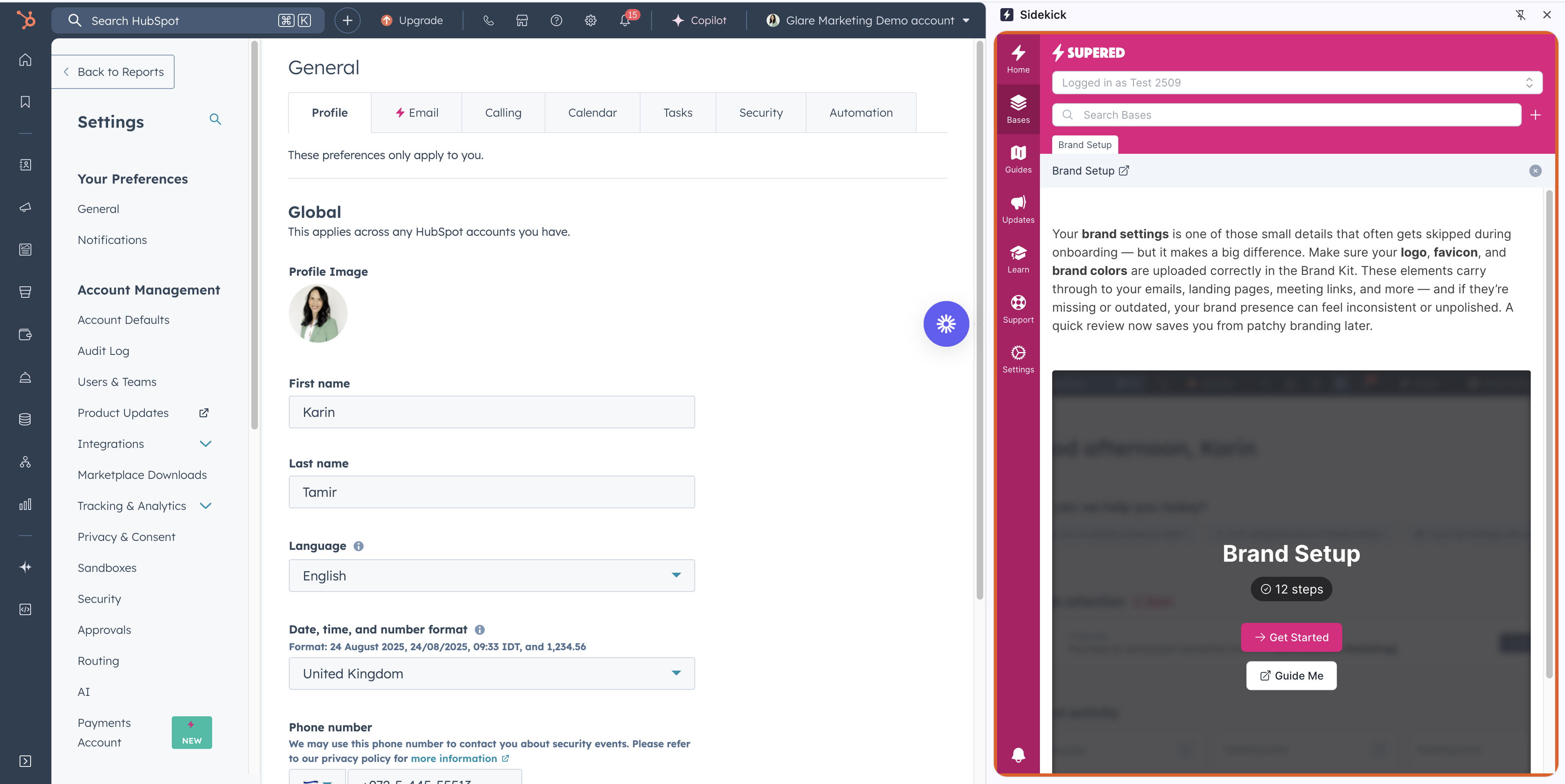Open Development code icon in left rail
1565x784 pixels.
coord(25,609)
